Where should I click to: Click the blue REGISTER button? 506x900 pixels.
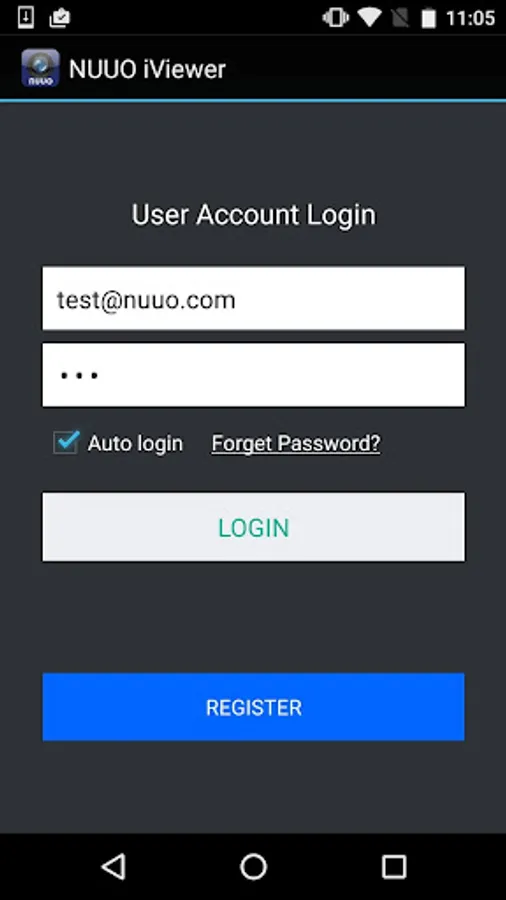(x=253, y=707)
